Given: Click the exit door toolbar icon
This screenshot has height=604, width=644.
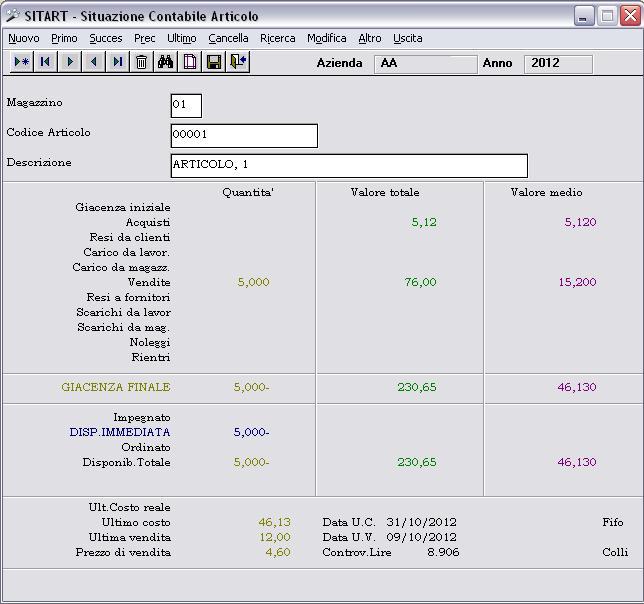Looking at the screenshot, I should click(238, 62).
